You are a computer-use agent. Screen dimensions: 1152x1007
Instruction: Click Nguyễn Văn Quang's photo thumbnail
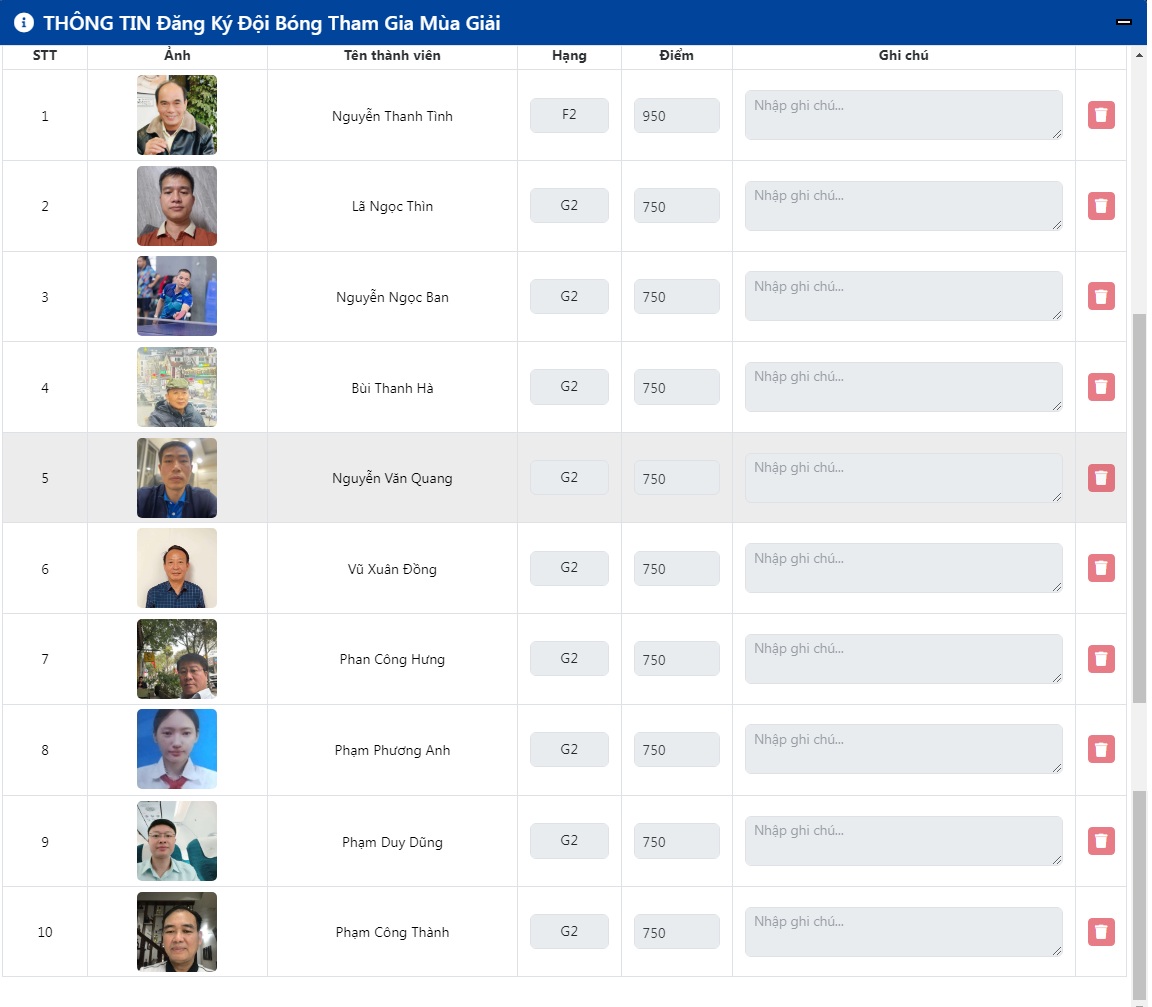[177, 477]
